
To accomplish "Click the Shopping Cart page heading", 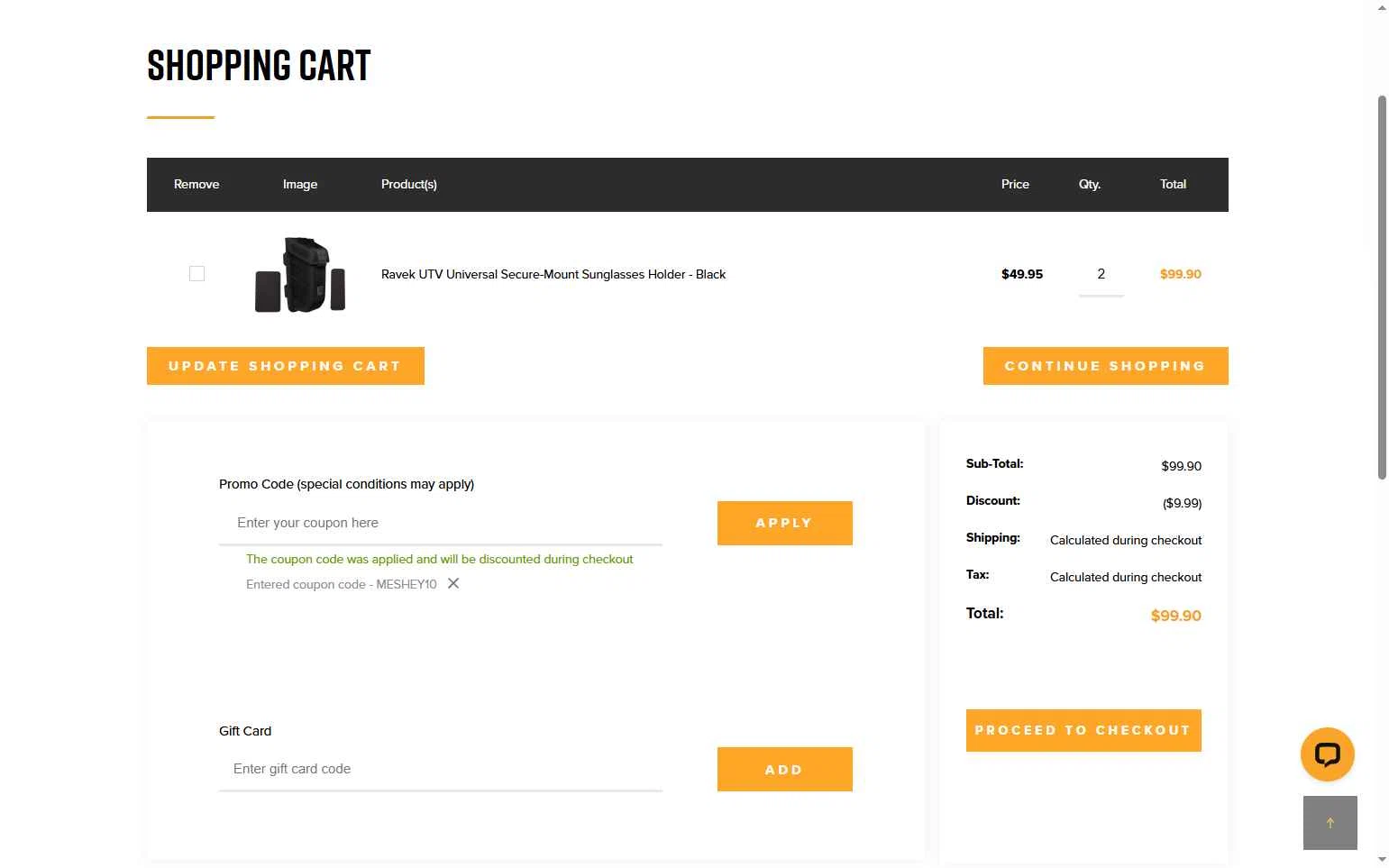I will tap(259, 66).
